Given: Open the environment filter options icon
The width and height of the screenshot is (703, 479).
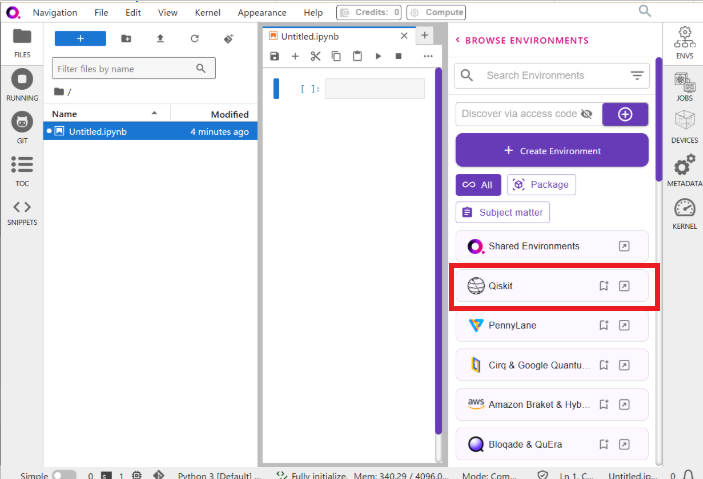Looking at the screenshot, I should 637,76.
